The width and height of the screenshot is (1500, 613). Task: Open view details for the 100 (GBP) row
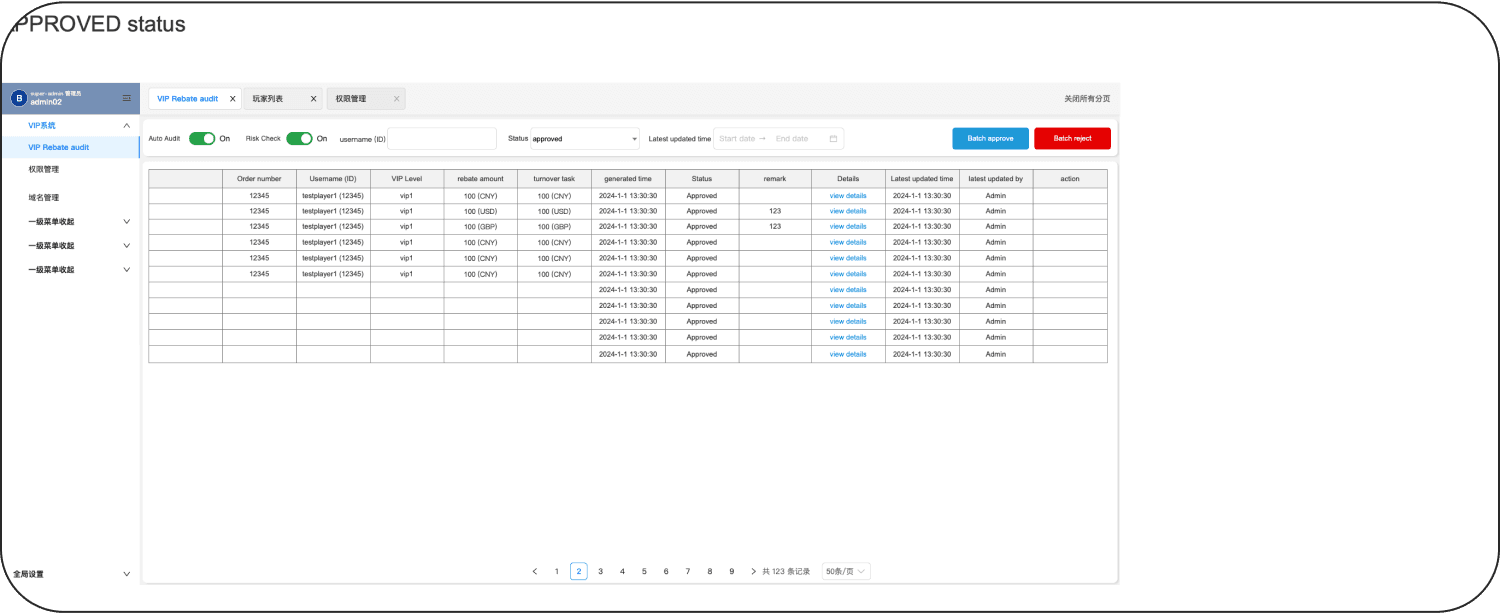(848, 227)
